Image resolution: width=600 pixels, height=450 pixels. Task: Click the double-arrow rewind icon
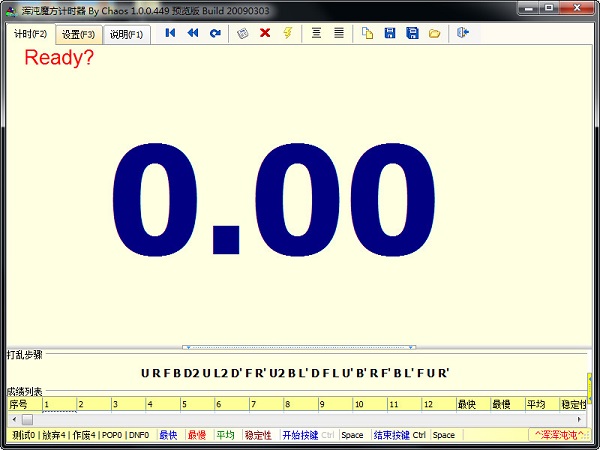coord(192,33)
